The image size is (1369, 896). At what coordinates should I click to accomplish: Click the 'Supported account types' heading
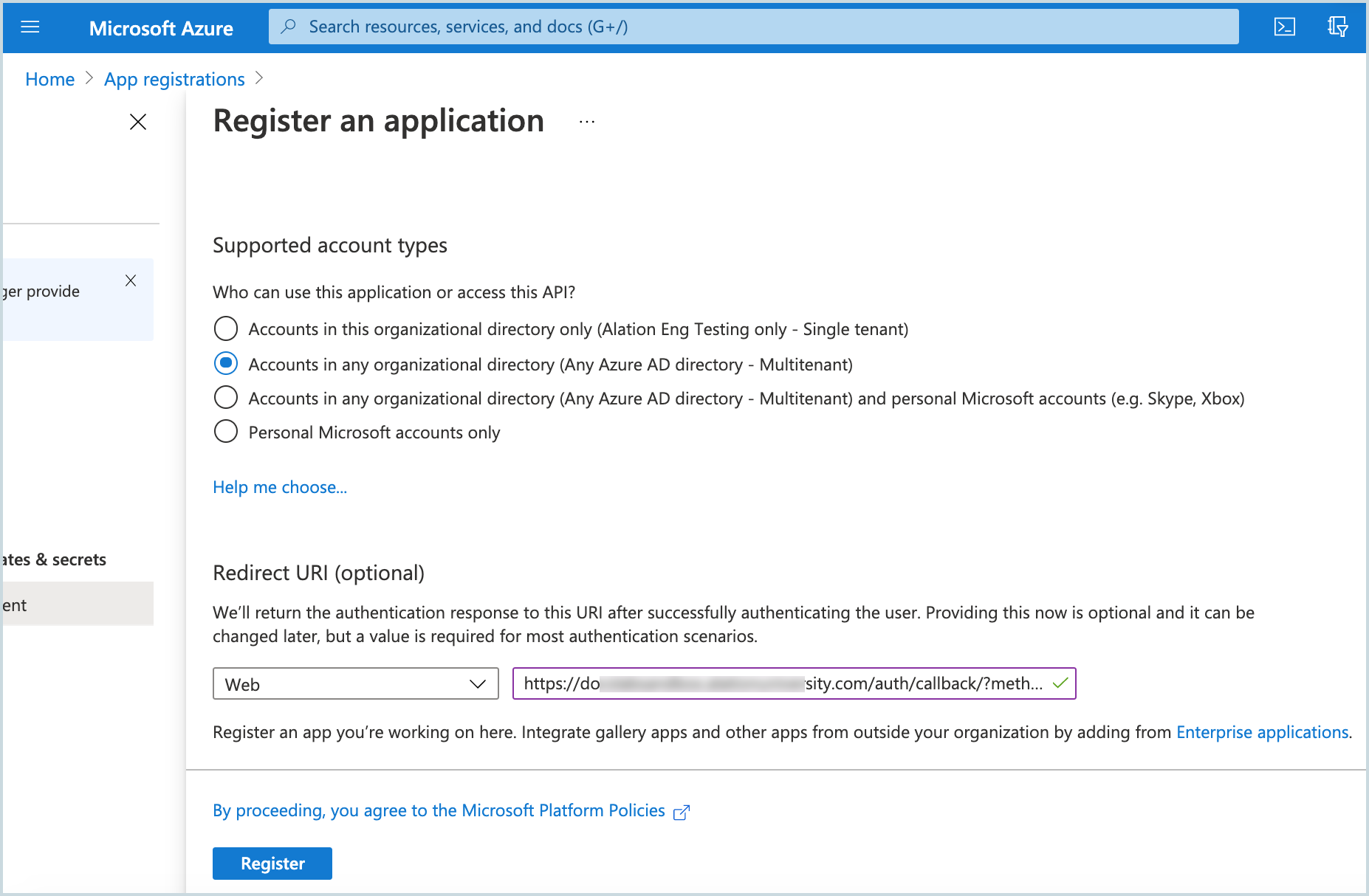pyautogui.click(x=330, y=245)
